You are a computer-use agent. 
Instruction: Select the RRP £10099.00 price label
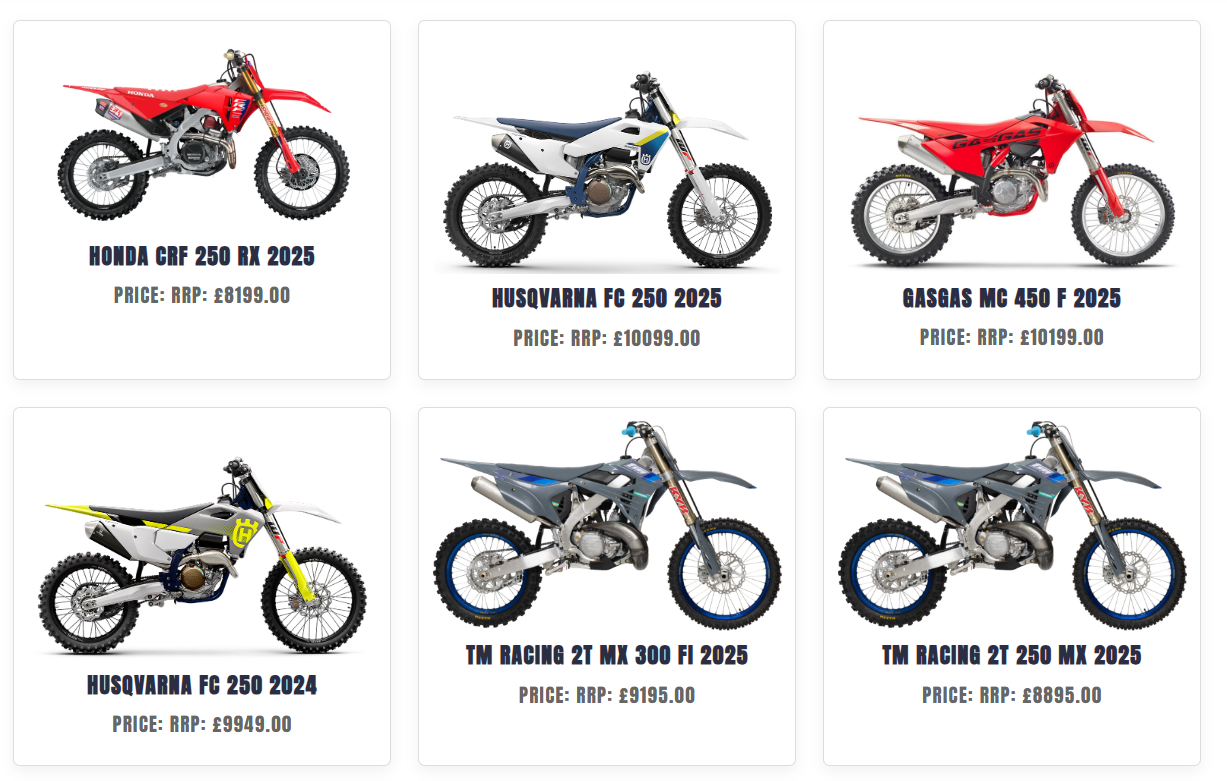607,338
